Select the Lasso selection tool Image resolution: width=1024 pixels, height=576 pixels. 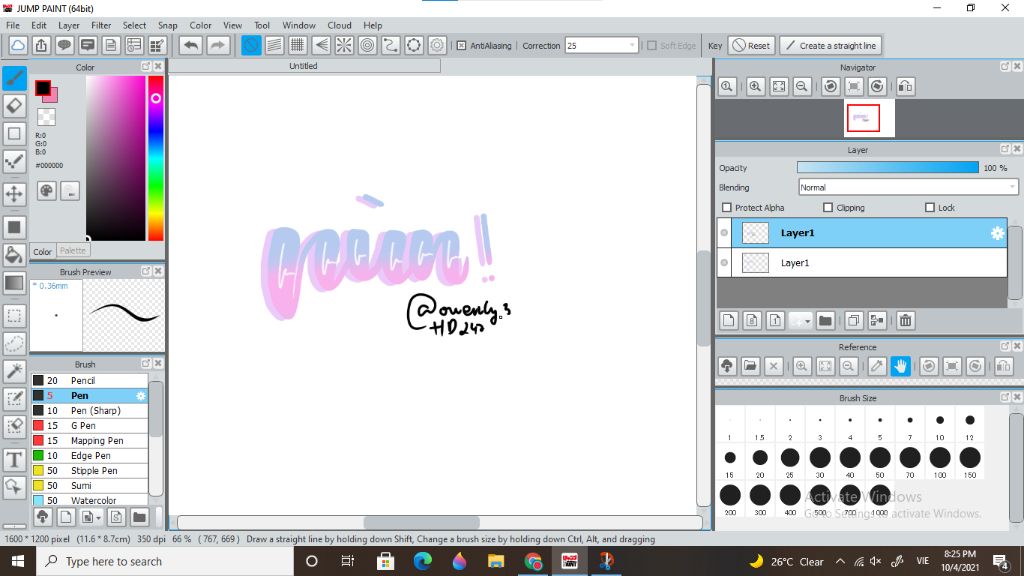(14, 343)
